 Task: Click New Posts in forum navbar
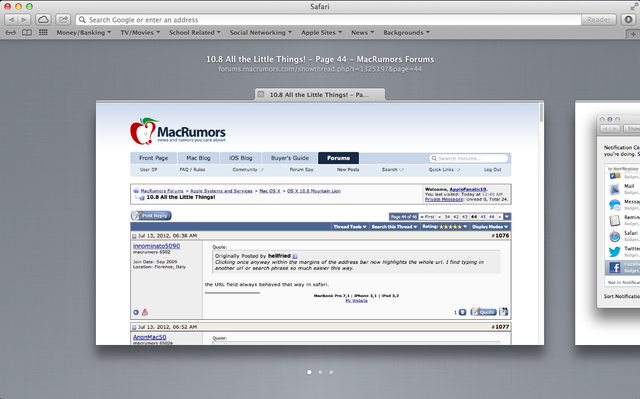[348, 169]
